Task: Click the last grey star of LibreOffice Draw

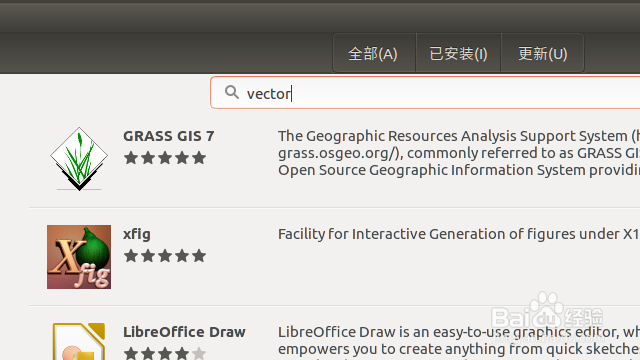Action: pyautogui.click(x=199, y=353)
